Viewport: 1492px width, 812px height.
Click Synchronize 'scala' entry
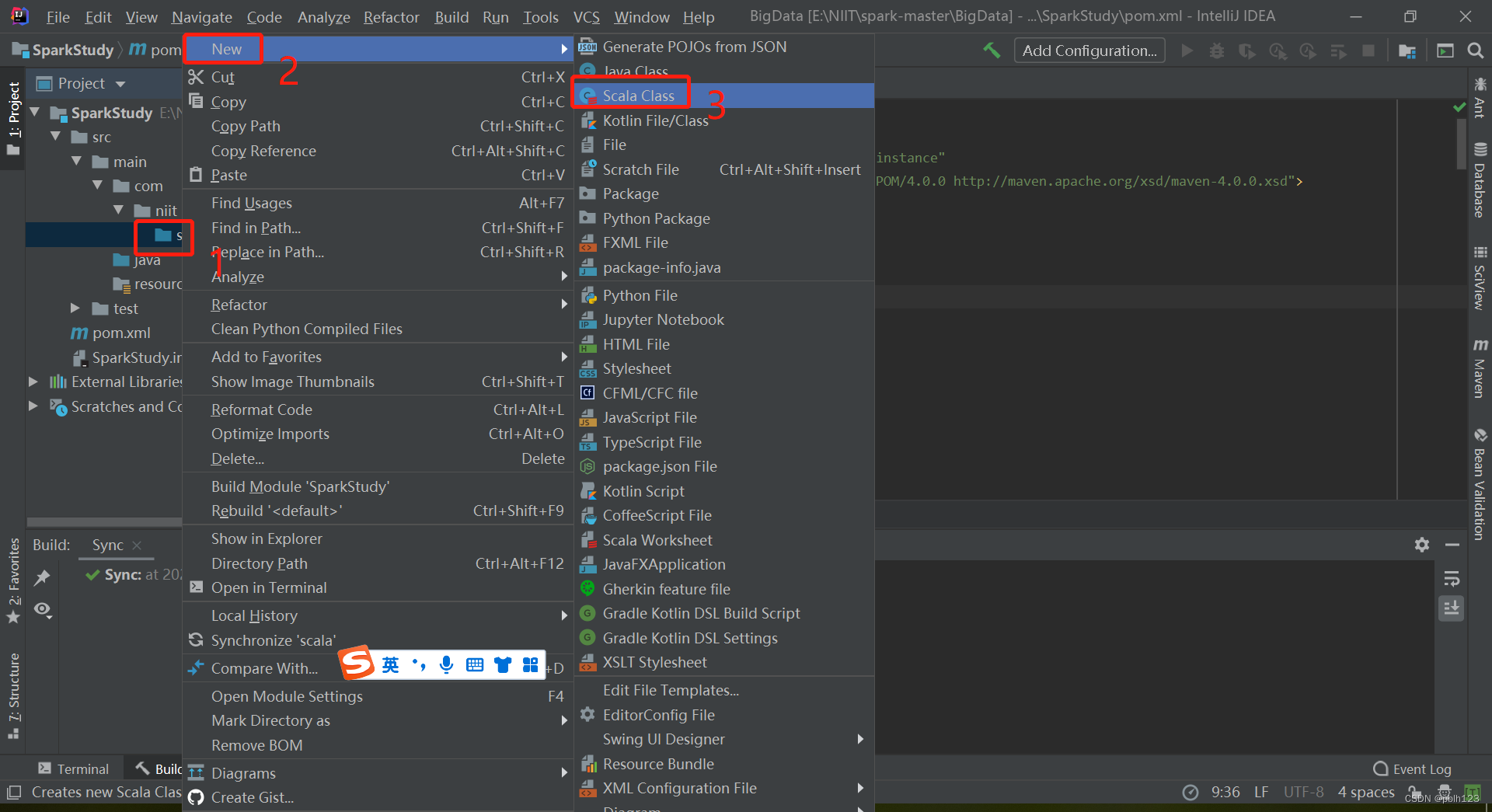coord(378,640)
